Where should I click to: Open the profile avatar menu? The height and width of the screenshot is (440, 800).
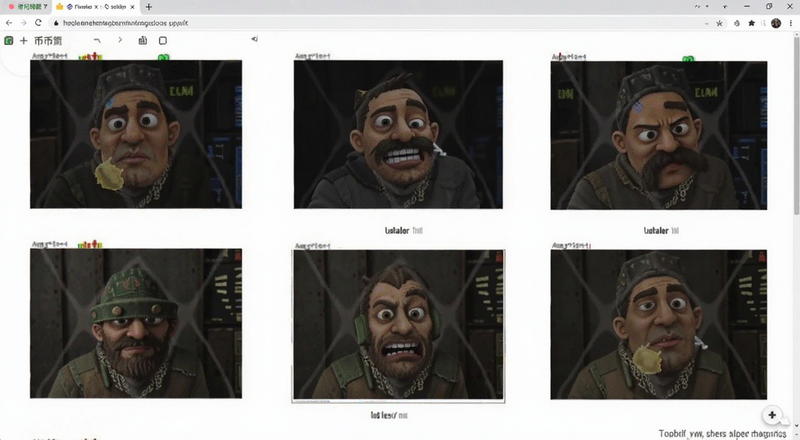click(x=776, y=23)
